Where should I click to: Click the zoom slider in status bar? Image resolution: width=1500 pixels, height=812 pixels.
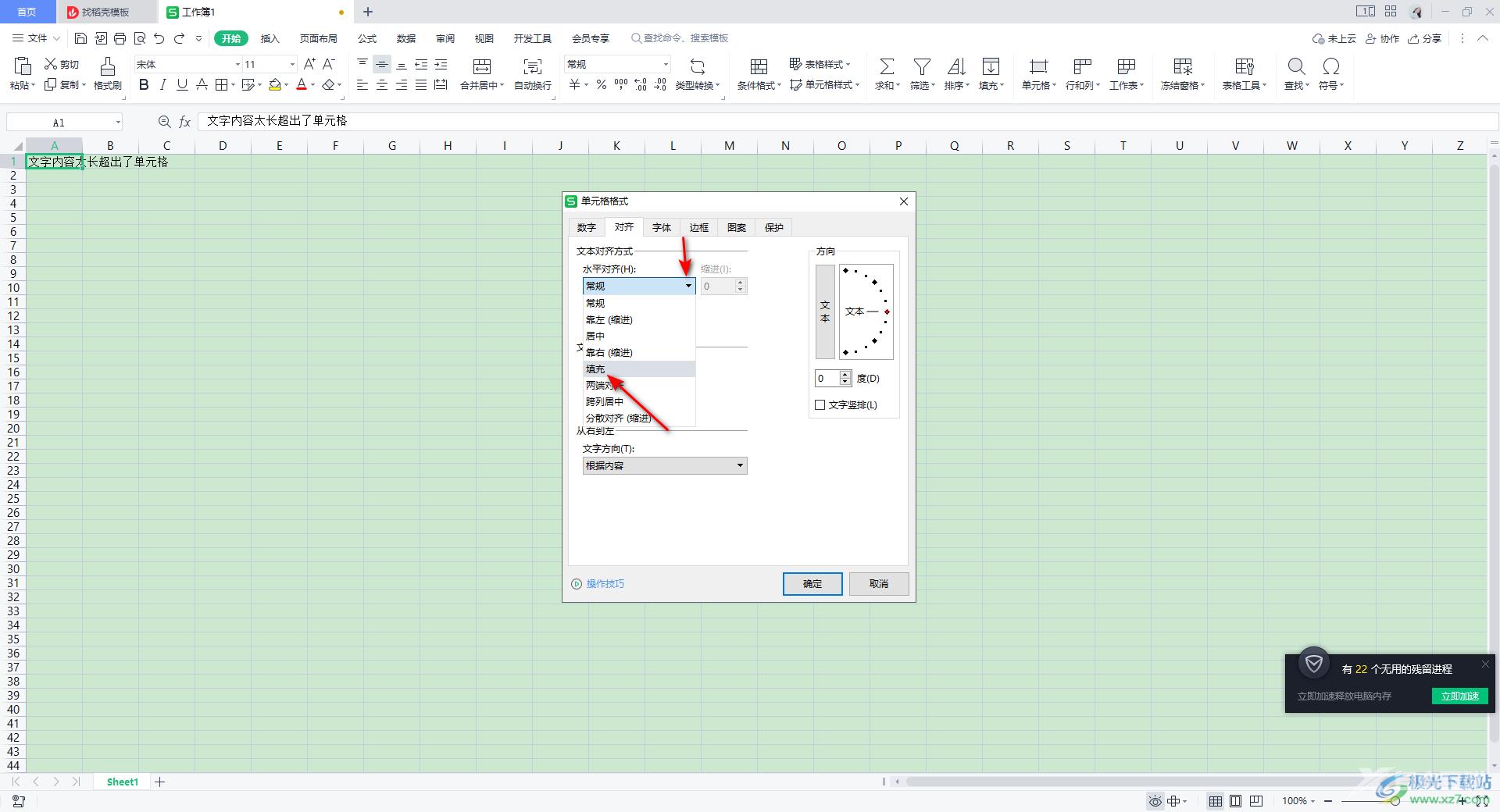click(x=1395, y=801)
